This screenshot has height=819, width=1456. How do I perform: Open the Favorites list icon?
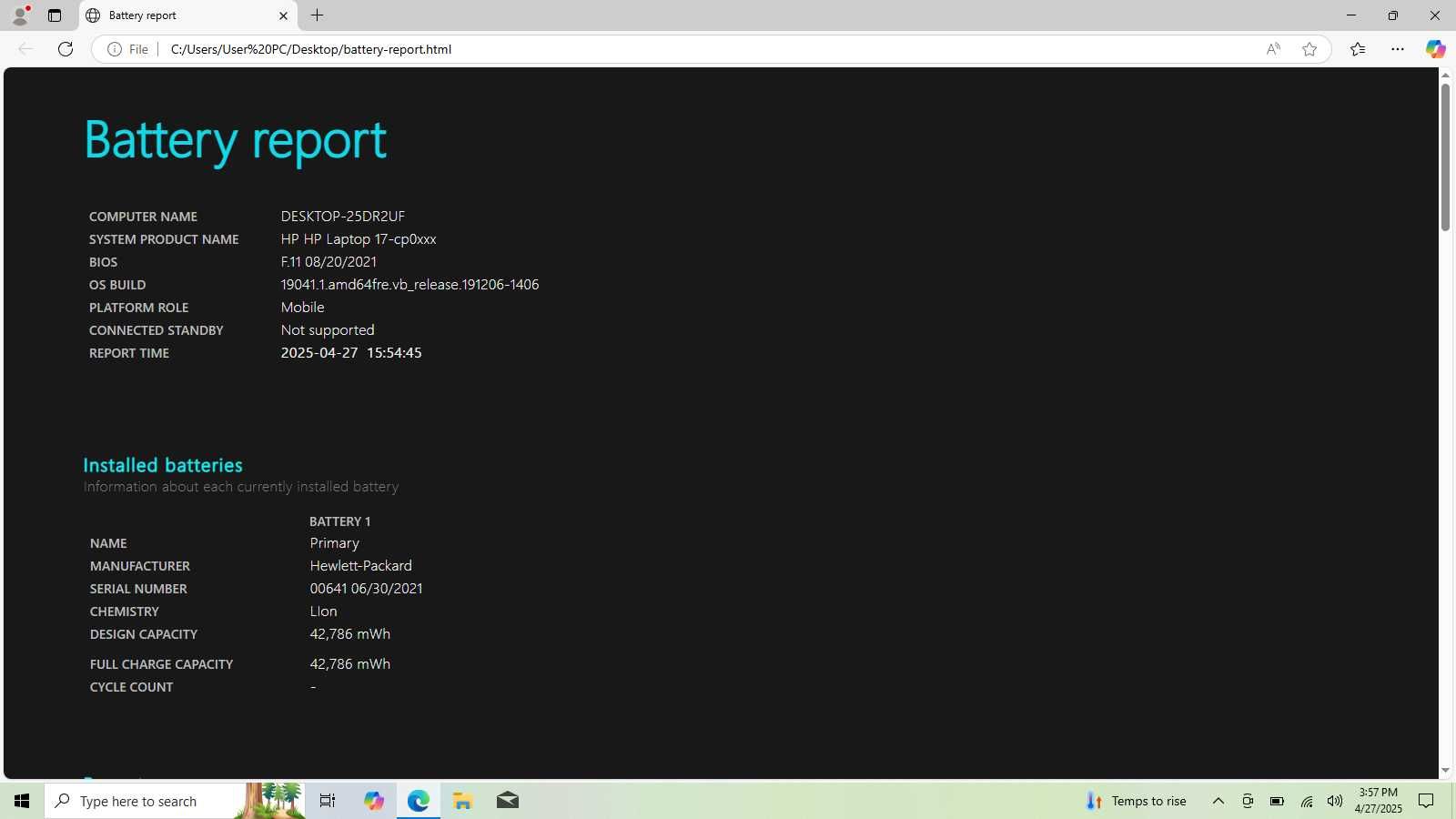click(x=1358, y=49)
